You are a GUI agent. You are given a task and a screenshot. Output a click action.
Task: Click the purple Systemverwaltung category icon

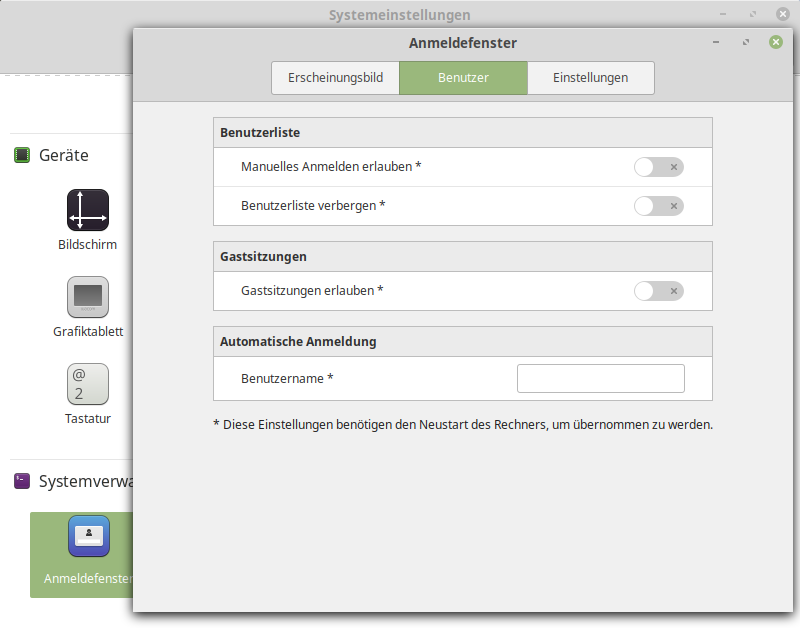click(x=21, y=481)
